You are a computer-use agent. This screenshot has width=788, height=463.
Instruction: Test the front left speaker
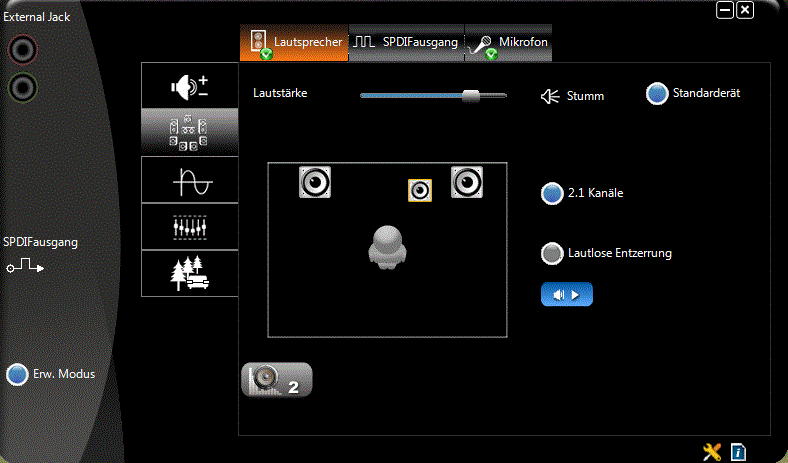pos(315,181)
